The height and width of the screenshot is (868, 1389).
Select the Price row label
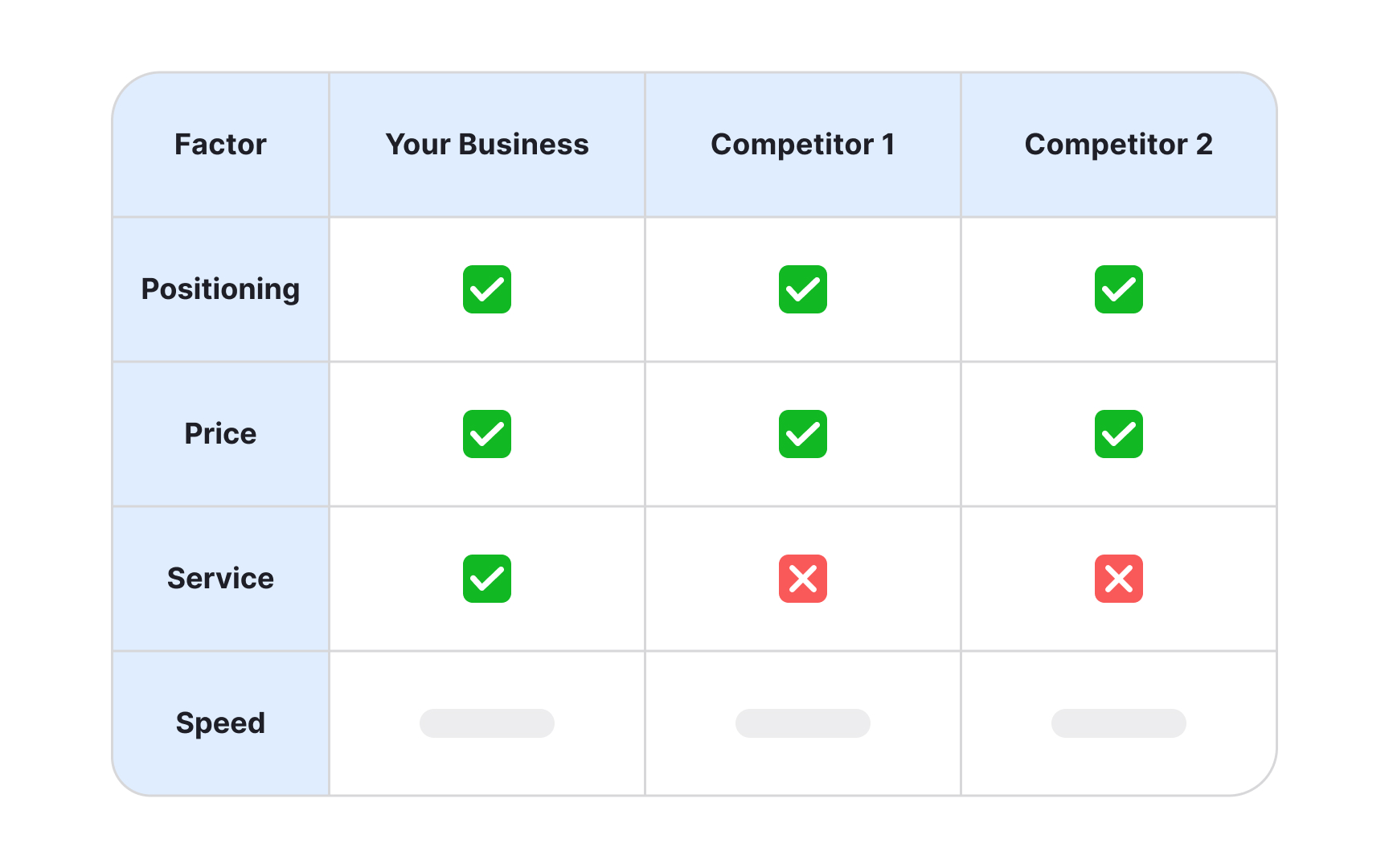[220, 434]
